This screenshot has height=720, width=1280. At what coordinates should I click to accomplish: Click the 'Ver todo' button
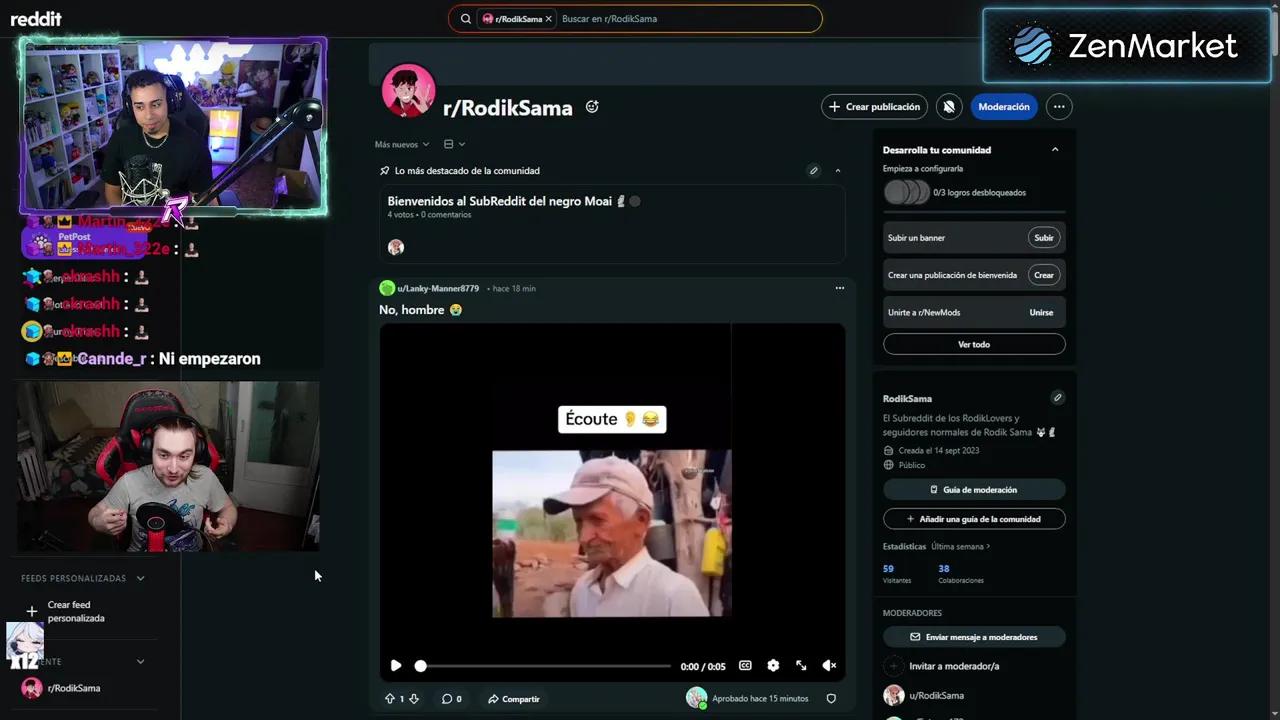974,344
